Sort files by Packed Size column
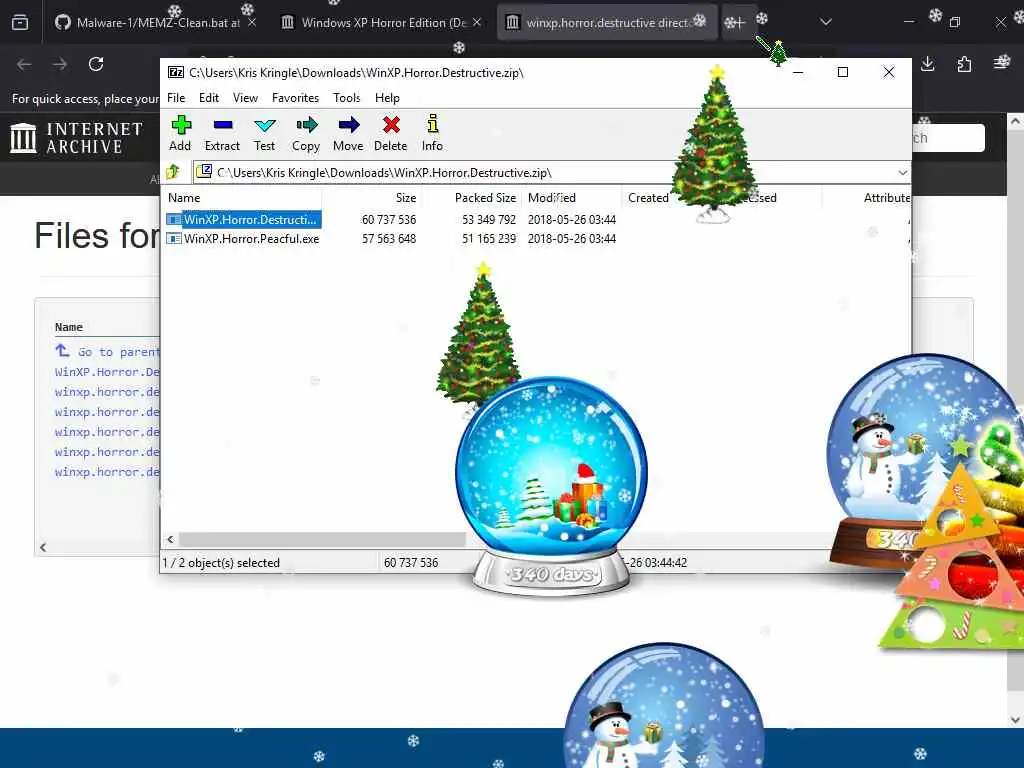 click(472, 198)
